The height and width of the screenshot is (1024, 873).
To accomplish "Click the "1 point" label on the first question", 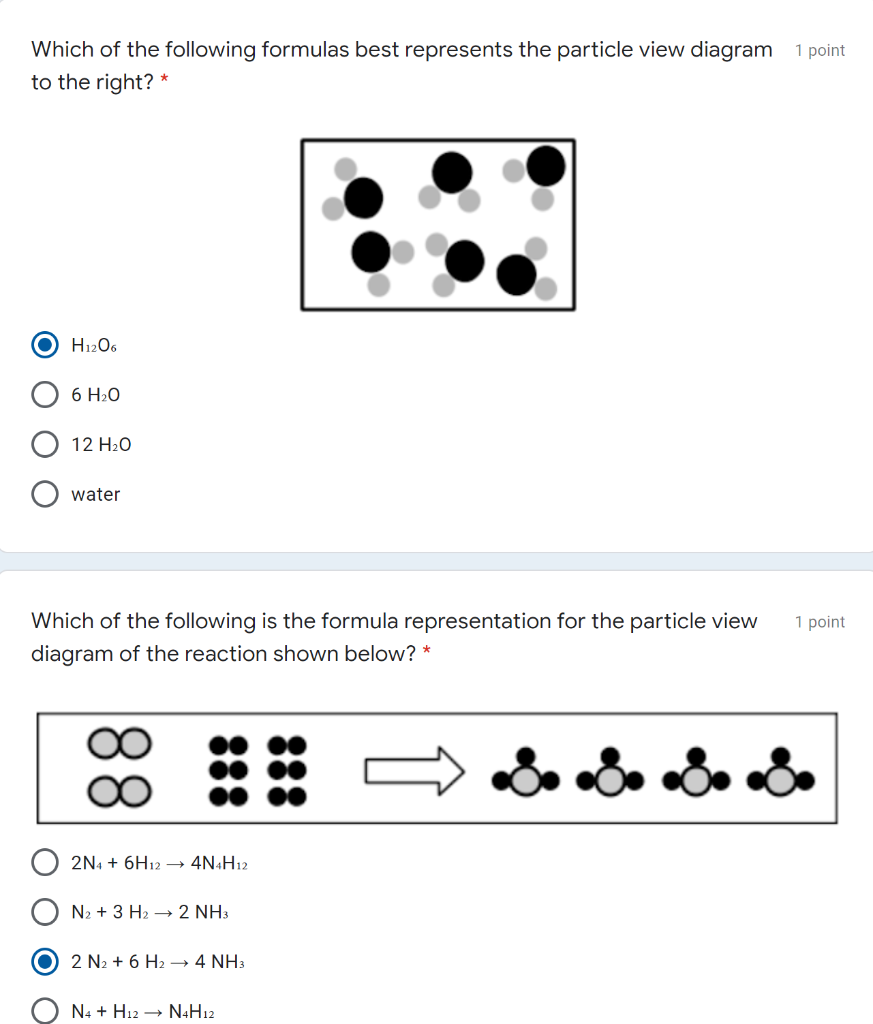I will pos(820,50).
